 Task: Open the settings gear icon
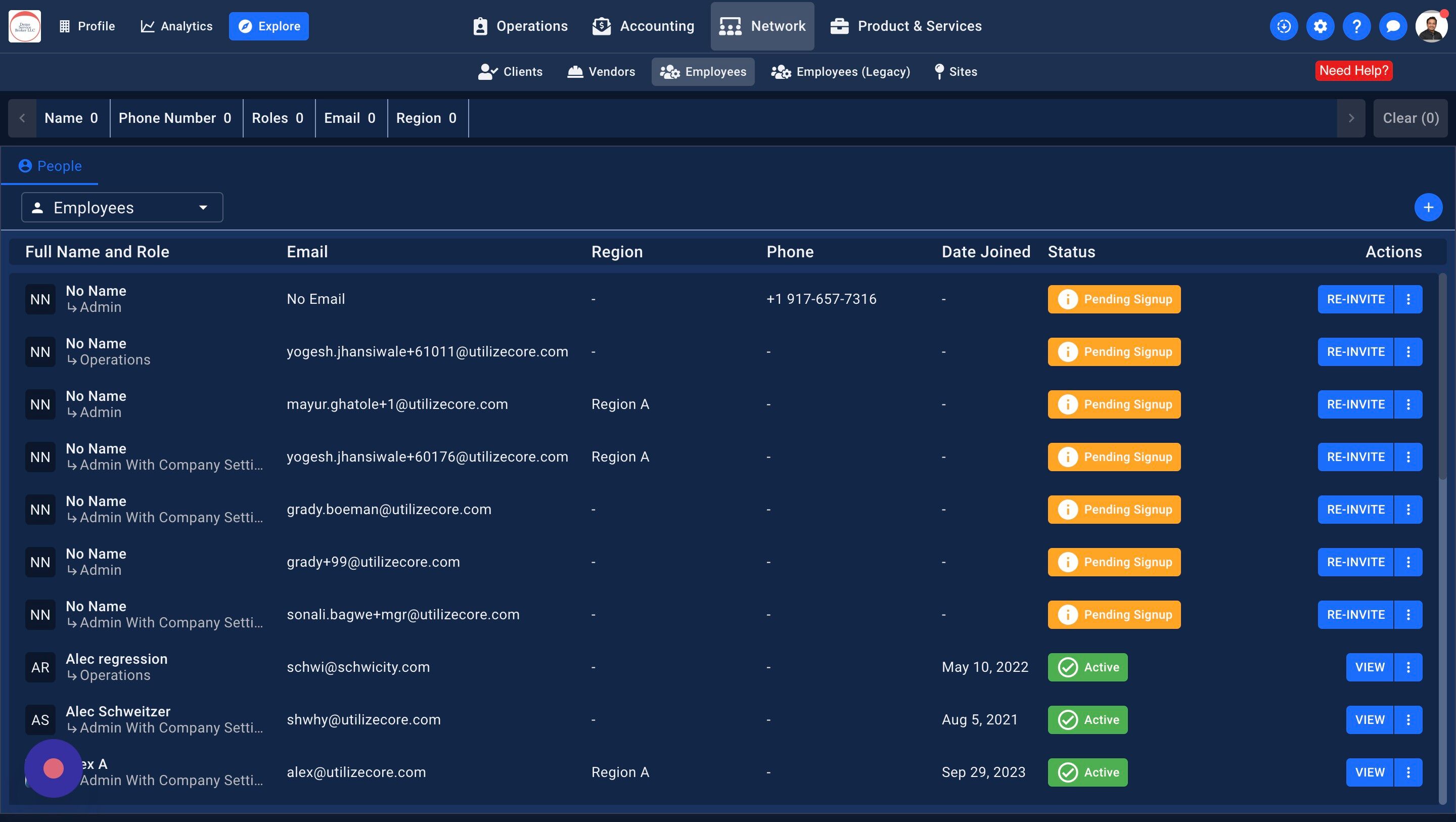pos(1320,26)
